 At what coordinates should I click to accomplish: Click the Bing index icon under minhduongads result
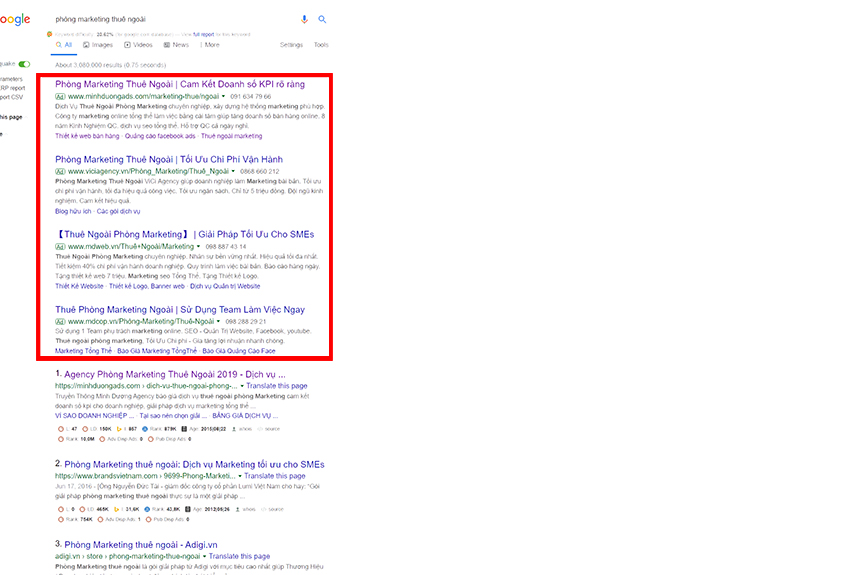[119, 429]
